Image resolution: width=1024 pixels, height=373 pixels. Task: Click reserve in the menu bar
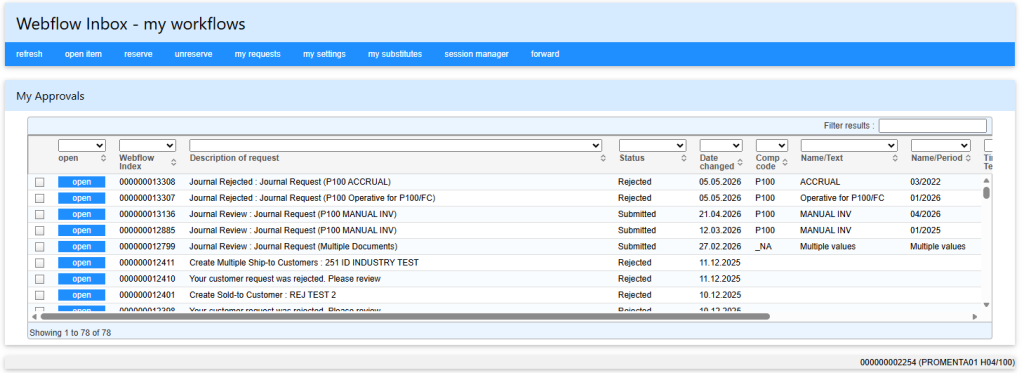click(x=138, y=54)
